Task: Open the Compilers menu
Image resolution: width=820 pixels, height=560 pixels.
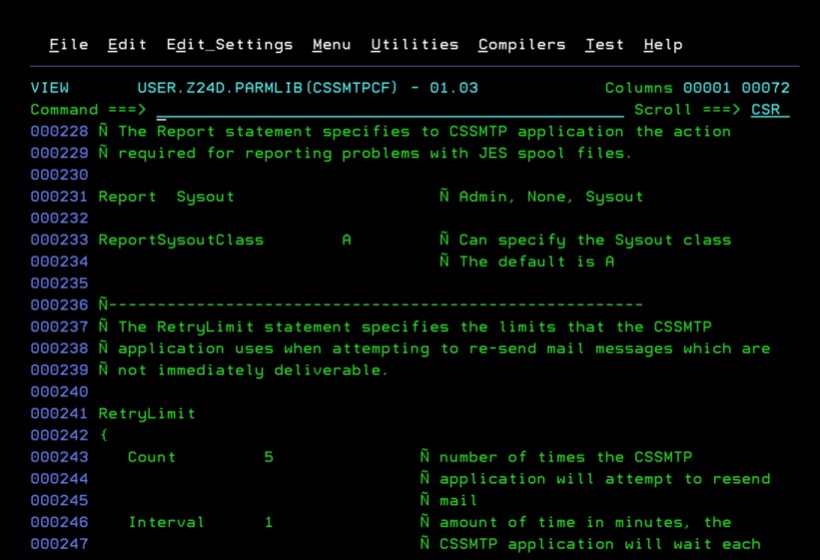Action: pyautogui.click(x=522, y=45)
